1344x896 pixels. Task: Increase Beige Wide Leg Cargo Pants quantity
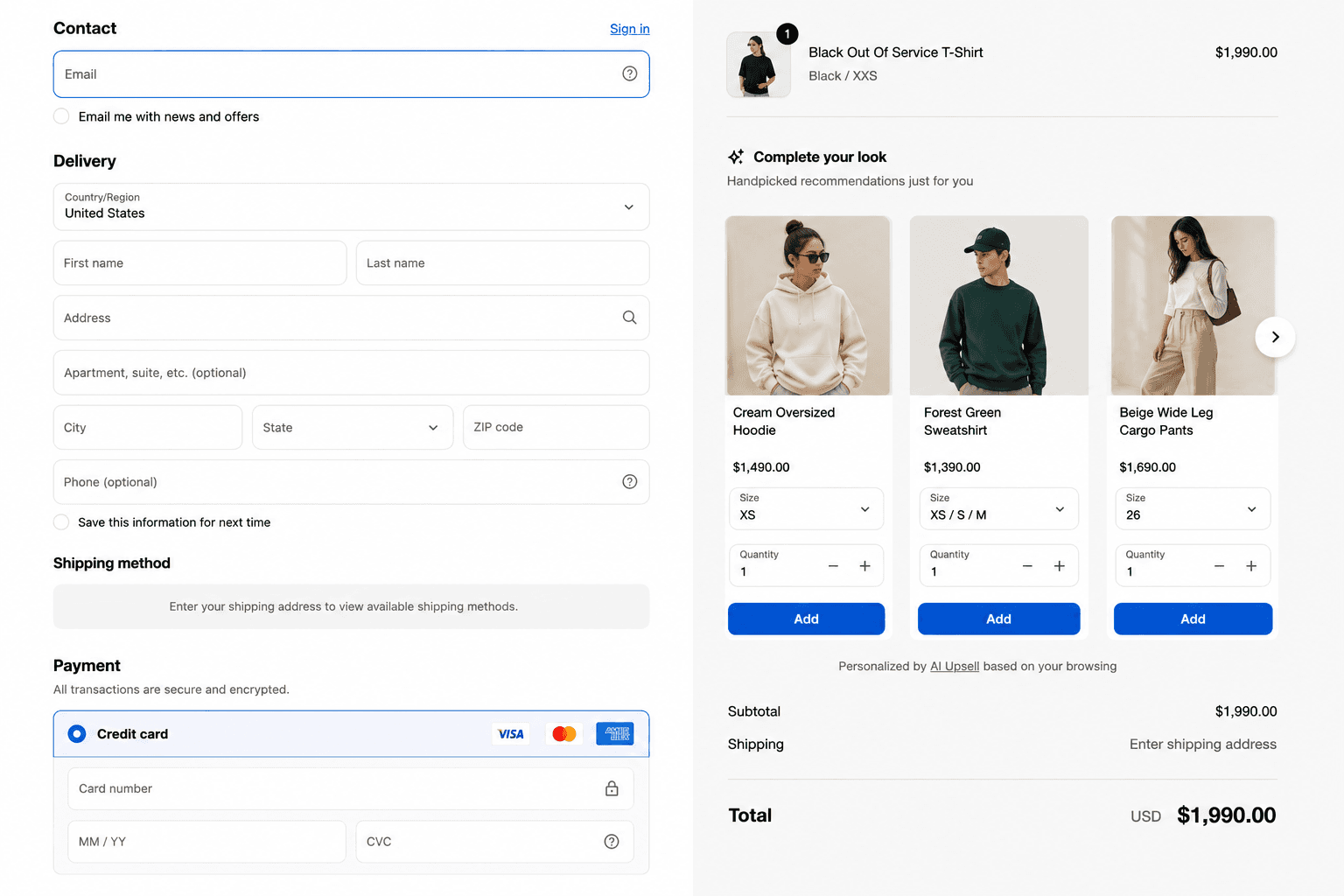[1251, 566]
